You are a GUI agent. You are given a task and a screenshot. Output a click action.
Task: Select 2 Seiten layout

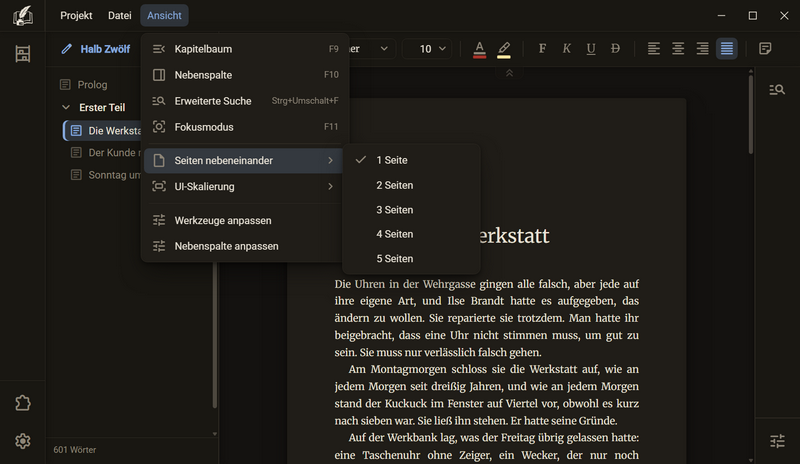411,185
